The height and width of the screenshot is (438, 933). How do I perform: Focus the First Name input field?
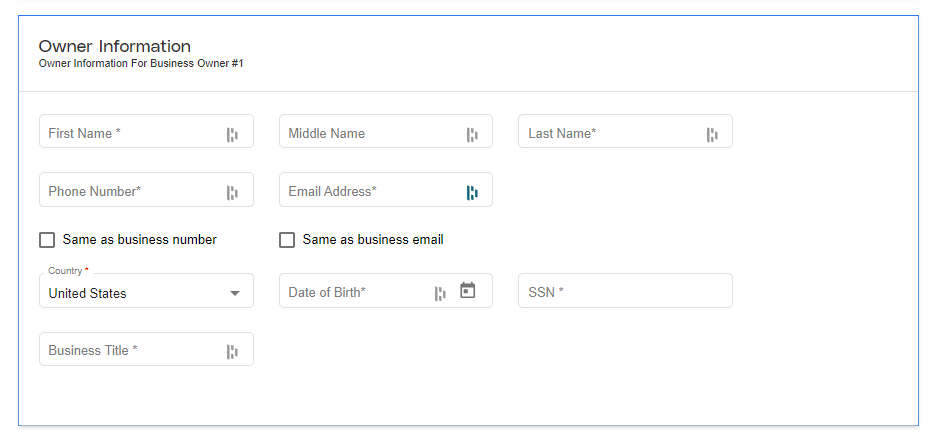pos(146,132)
